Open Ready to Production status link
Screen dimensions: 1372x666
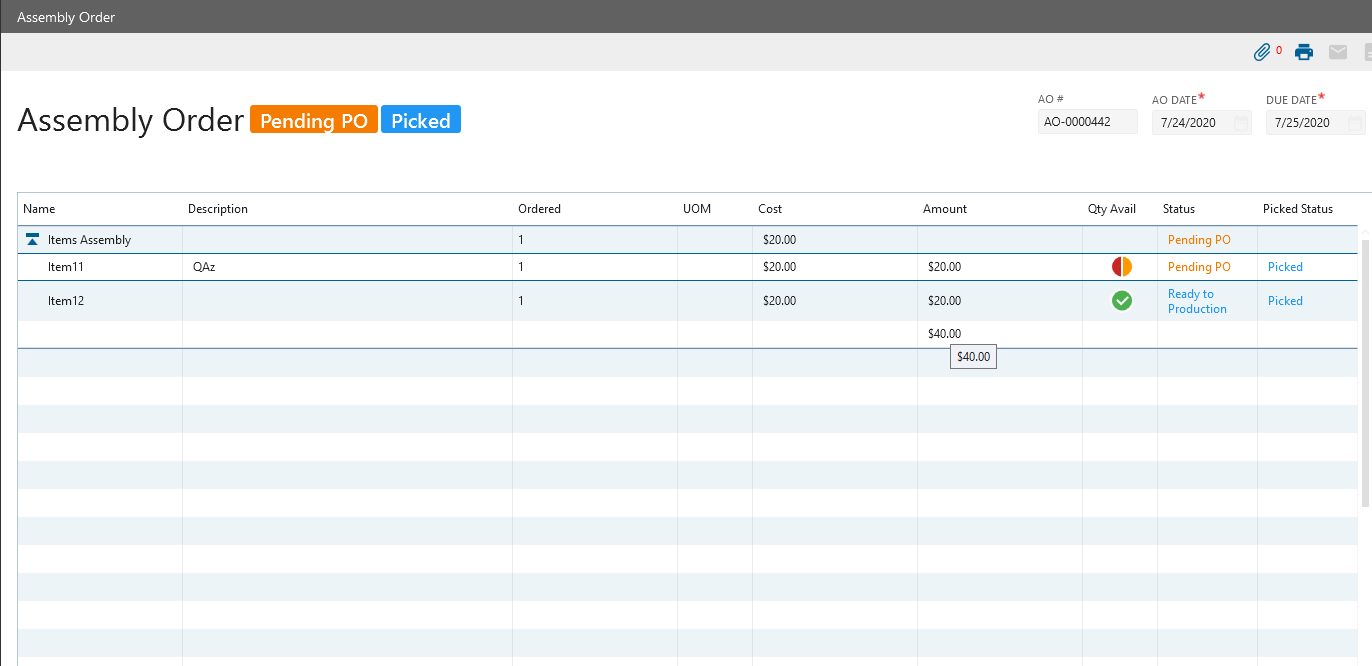pyautogui.click(x=1197, y=301)
